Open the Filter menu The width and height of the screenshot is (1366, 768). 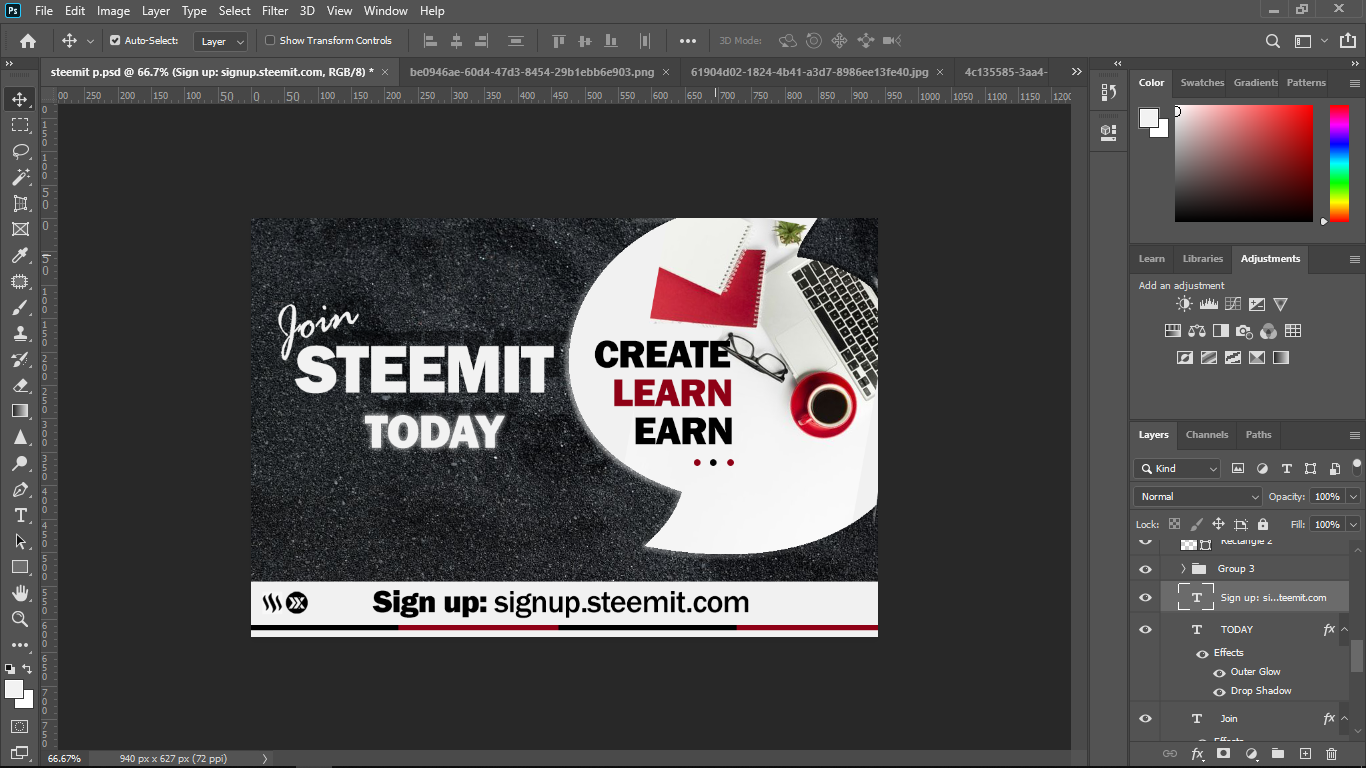click(275, 11)
